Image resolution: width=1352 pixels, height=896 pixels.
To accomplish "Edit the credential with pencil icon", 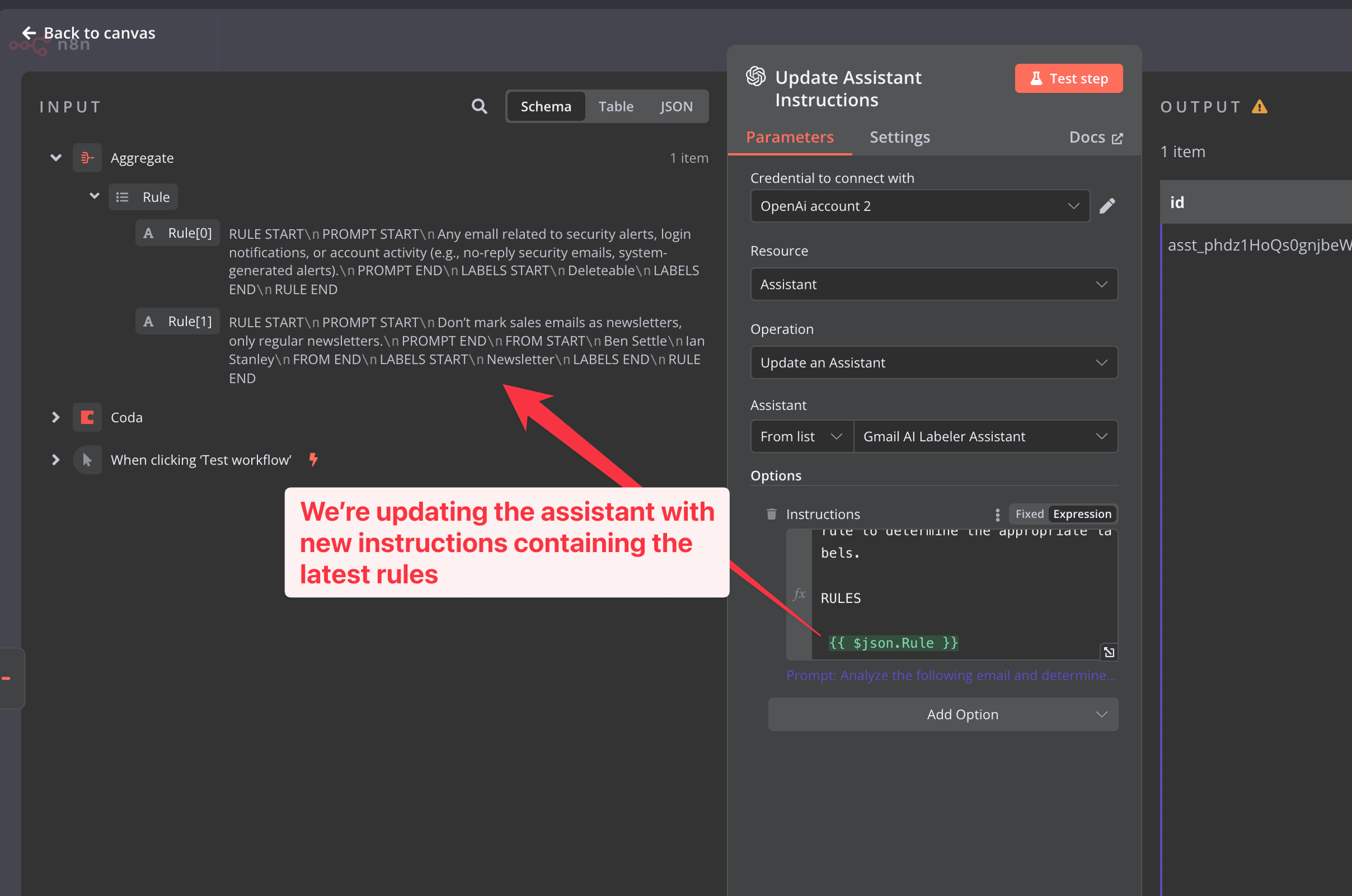I will pyautogui.click(x=1108, y=206).
